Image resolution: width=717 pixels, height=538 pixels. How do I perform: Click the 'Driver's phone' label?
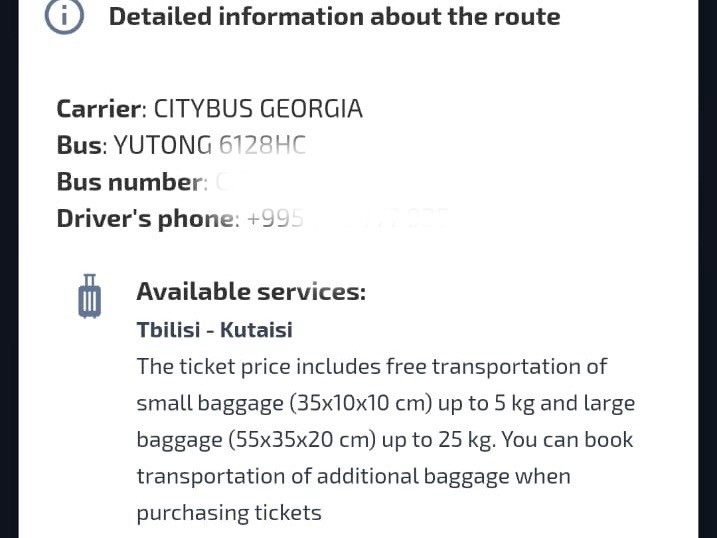click(146, 219)
